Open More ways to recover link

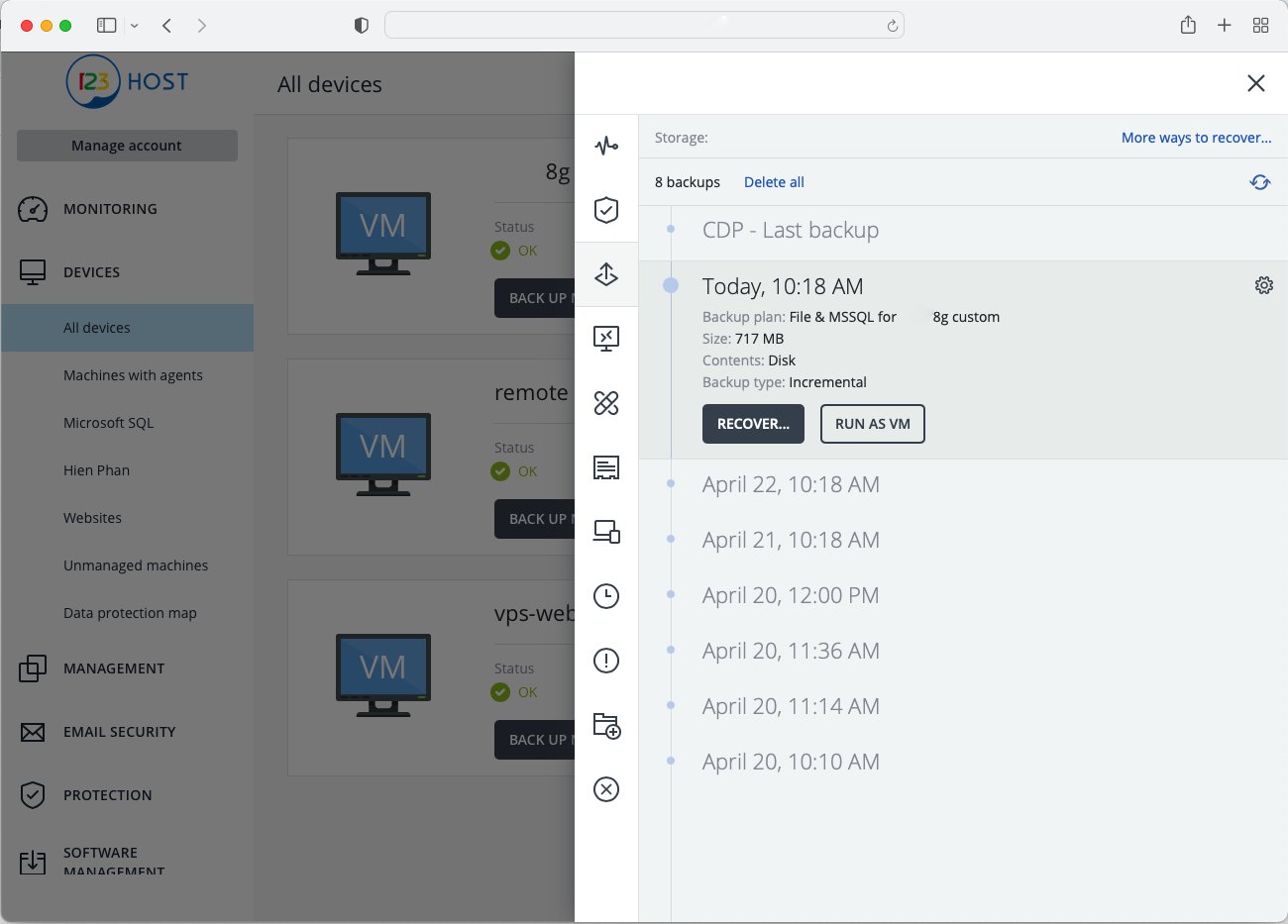pyautogui.click(x=1196, y=138)
